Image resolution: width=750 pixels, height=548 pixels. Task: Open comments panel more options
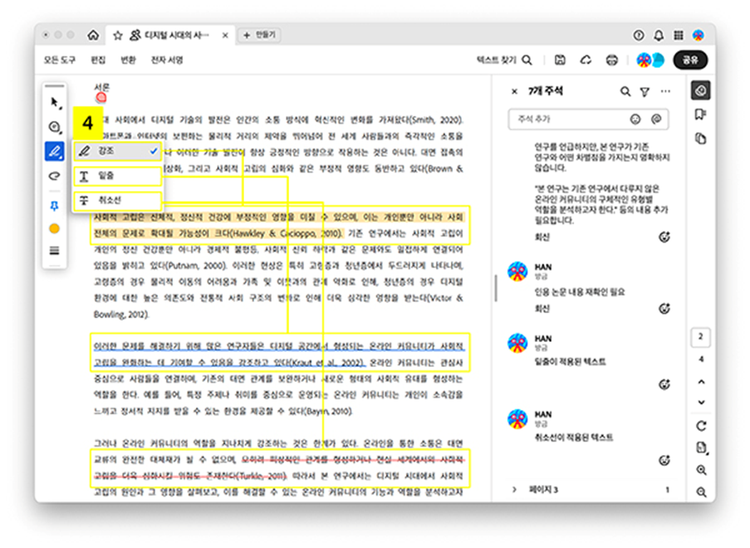(665, 91)
